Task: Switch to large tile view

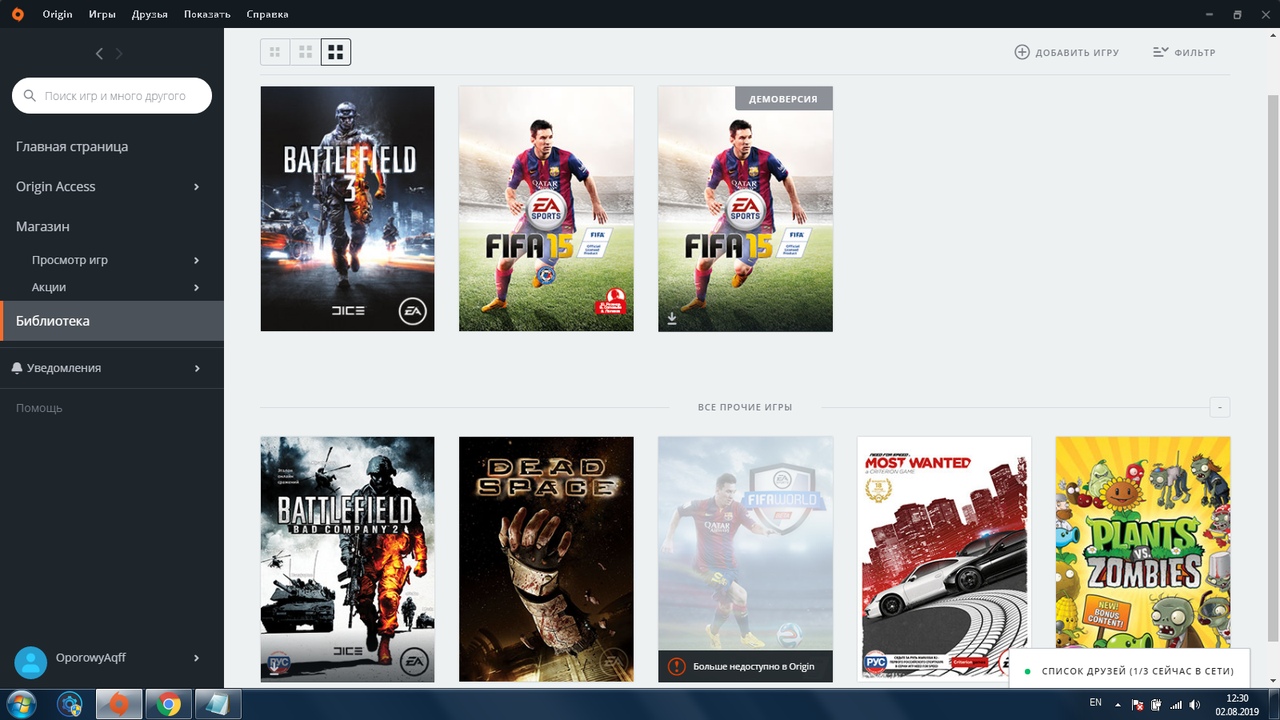Action: [336, 52]
